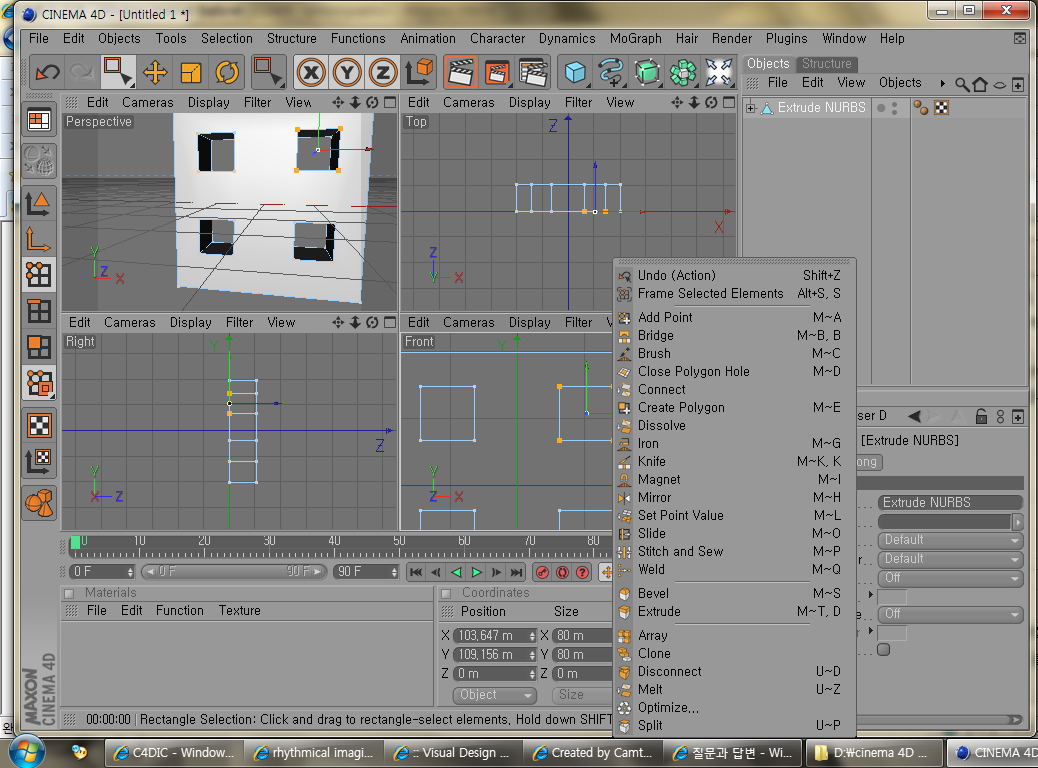Click the timeline playhead at frame 0
The height and width of the screenshot is (768, 1038).
coord(75,542)
